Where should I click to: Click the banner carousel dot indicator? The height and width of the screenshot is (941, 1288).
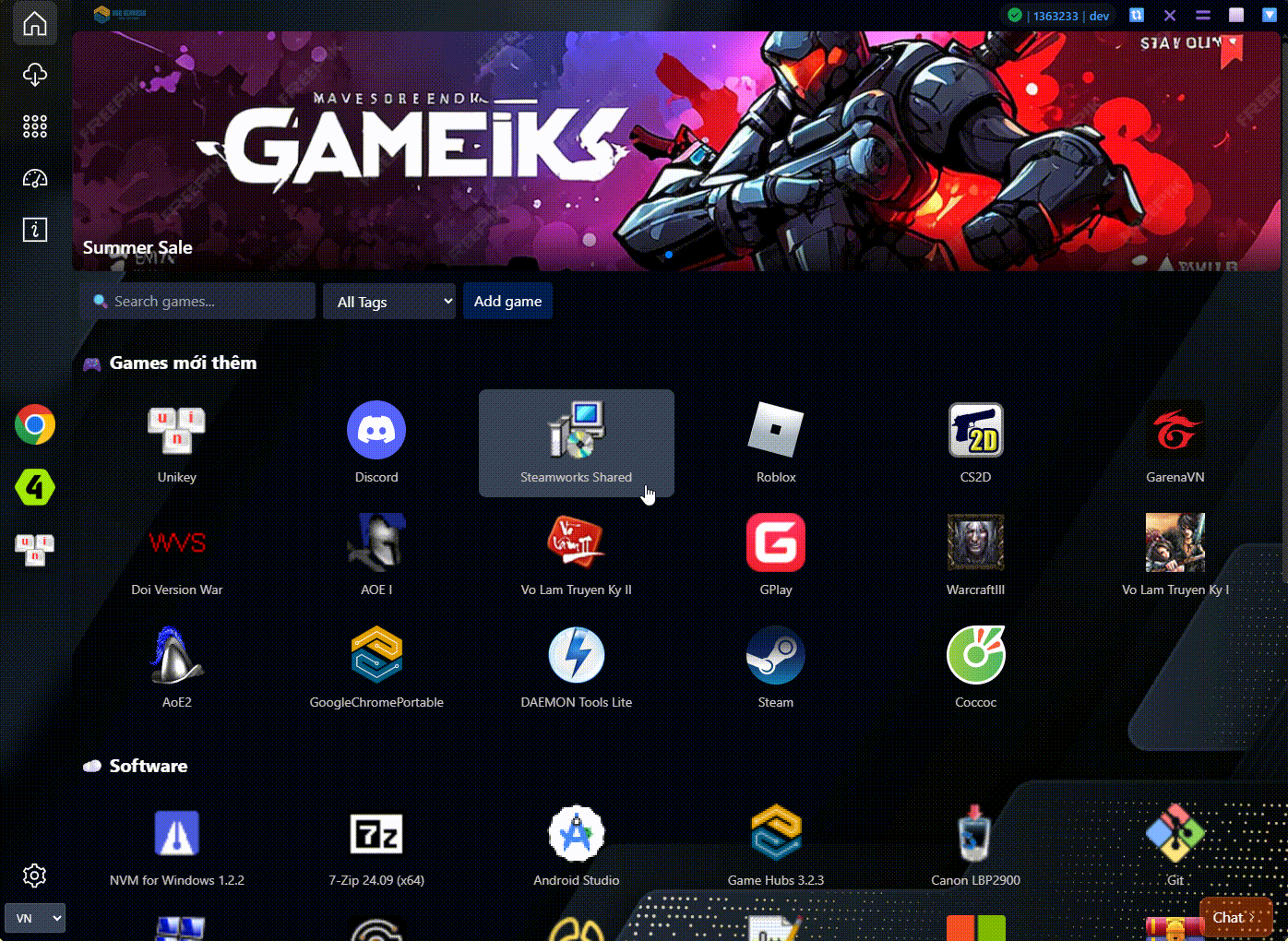669,255
